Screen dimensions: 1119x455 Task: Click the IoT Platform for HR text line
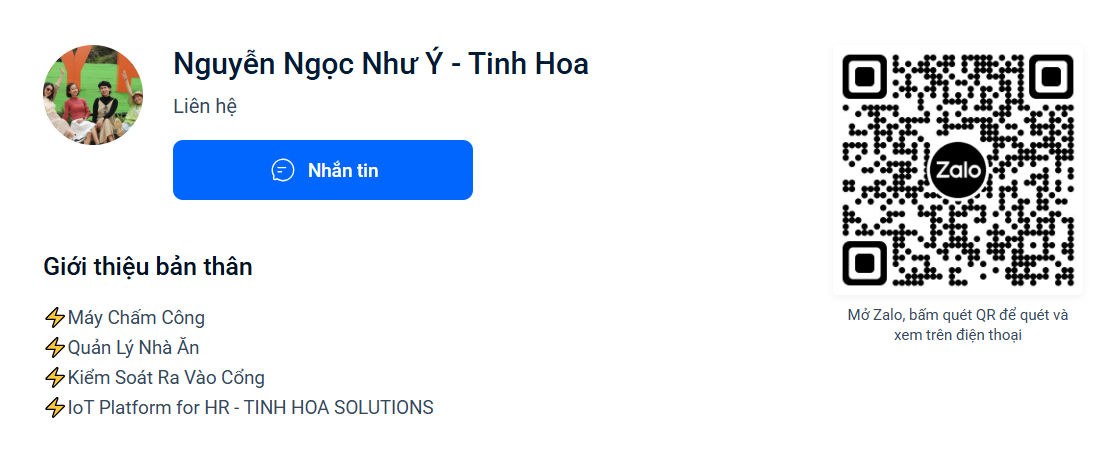point(250,408)
